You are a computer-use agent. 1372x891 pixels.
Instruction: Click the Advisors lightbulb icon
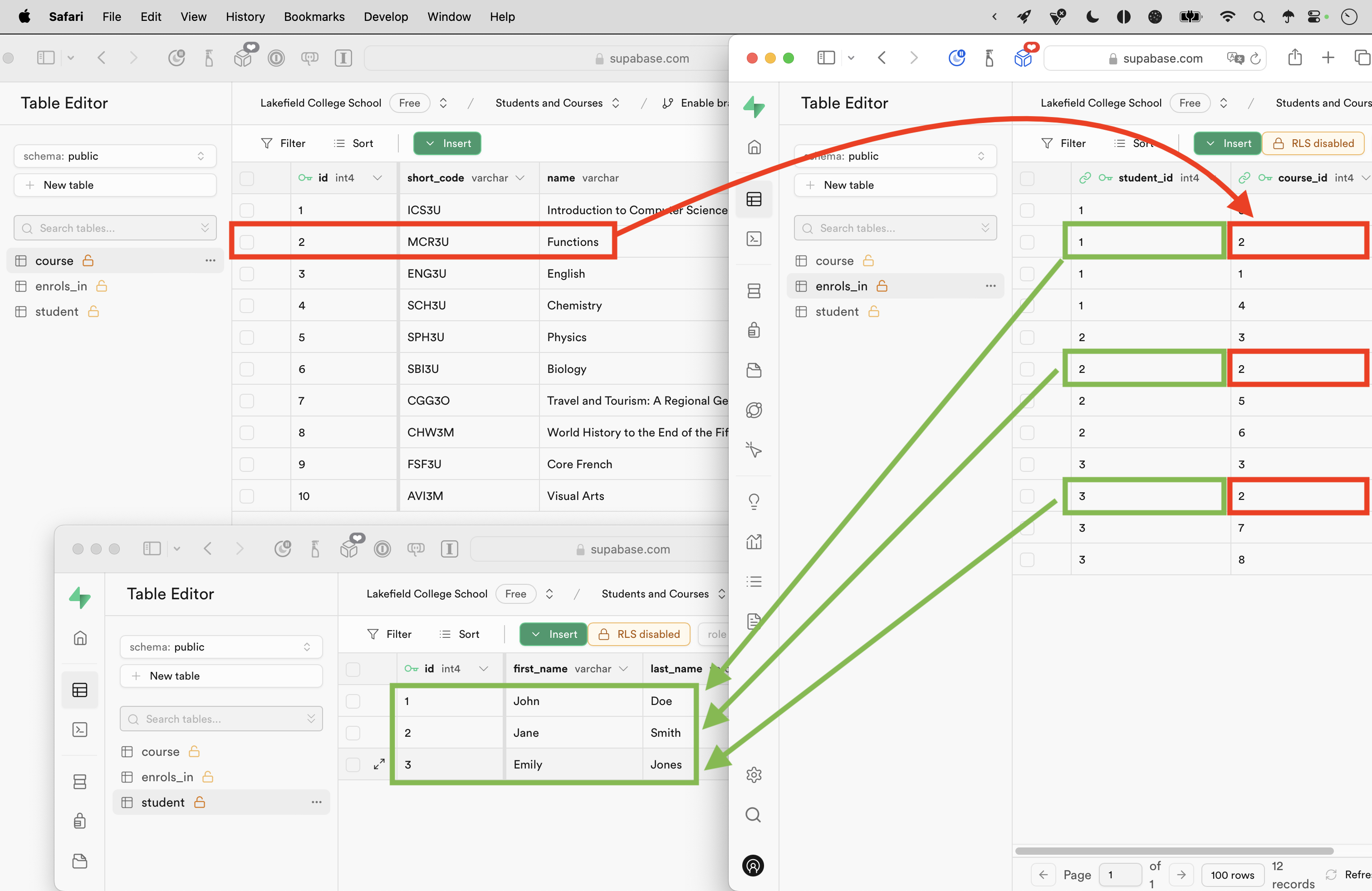point(754,501)
